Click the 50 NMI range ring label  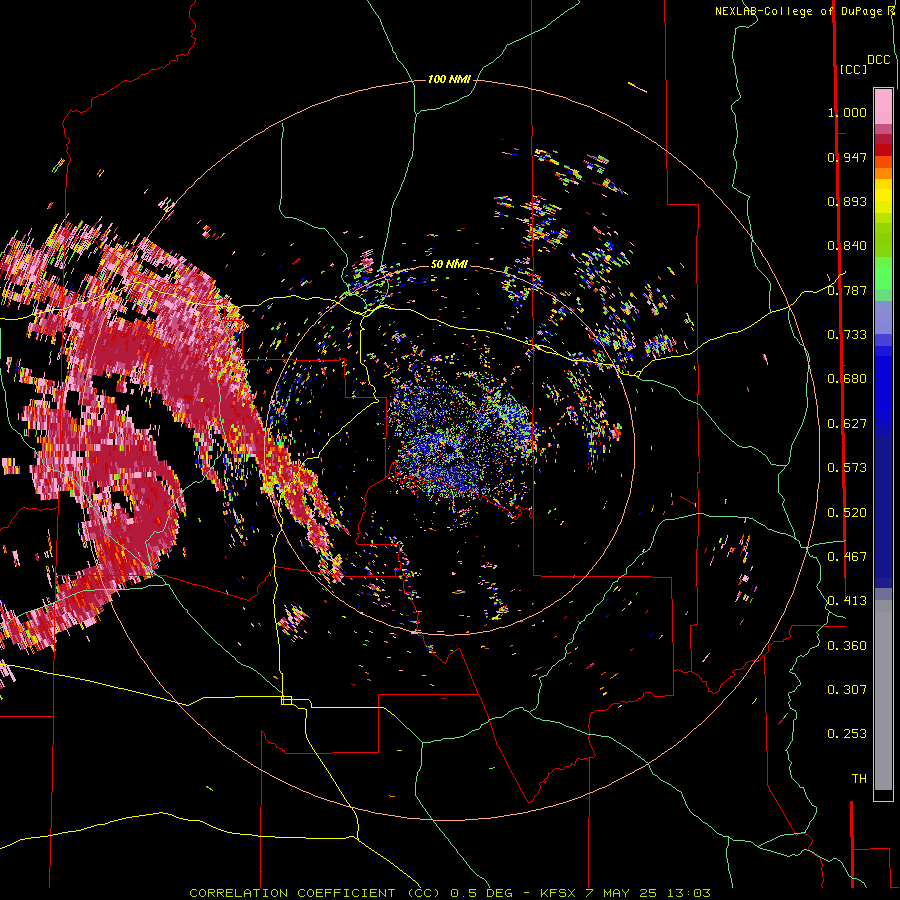(x=449, y=264)
